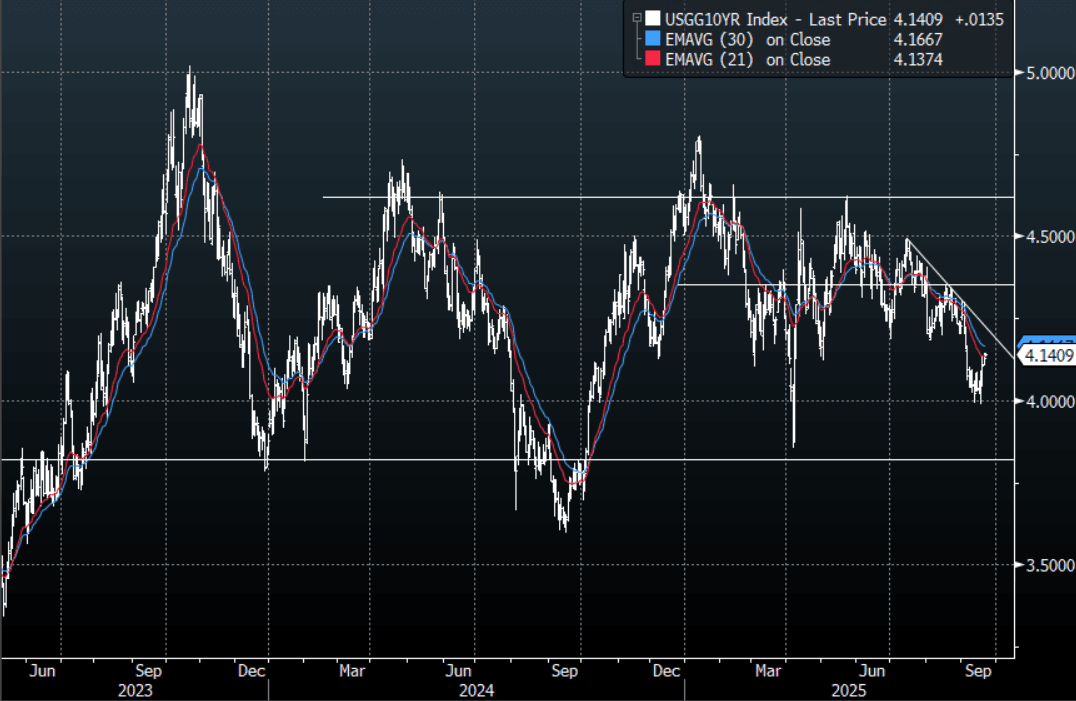Click the 3.5000 y-axis label
The width and height of the screenshot is (1076, 701).
1046,565
